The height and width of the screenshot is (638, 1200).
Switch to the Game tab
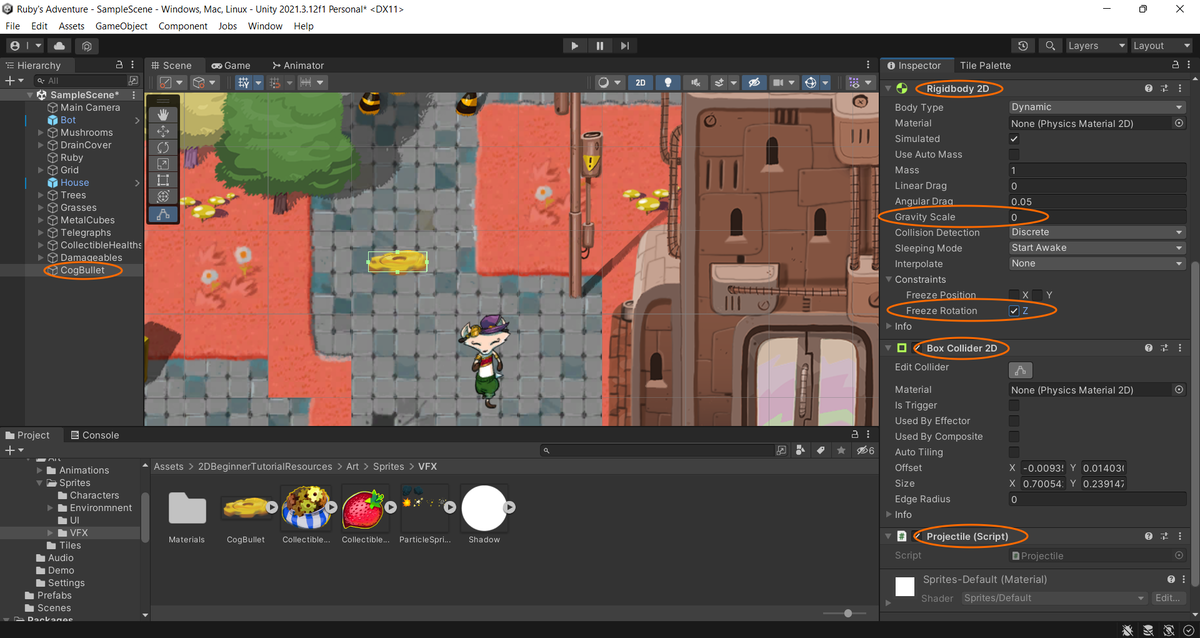point(231,65)
